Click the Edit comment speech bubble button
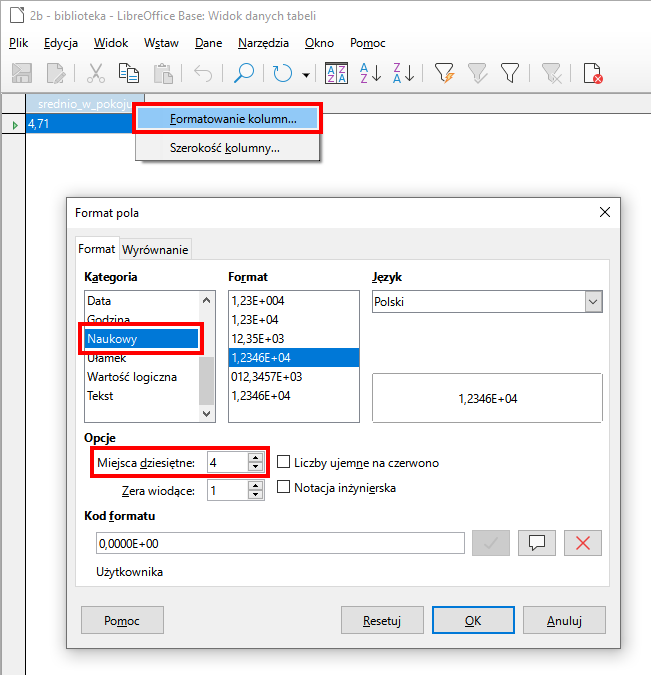Screen dimensions: 651x675 536,543
